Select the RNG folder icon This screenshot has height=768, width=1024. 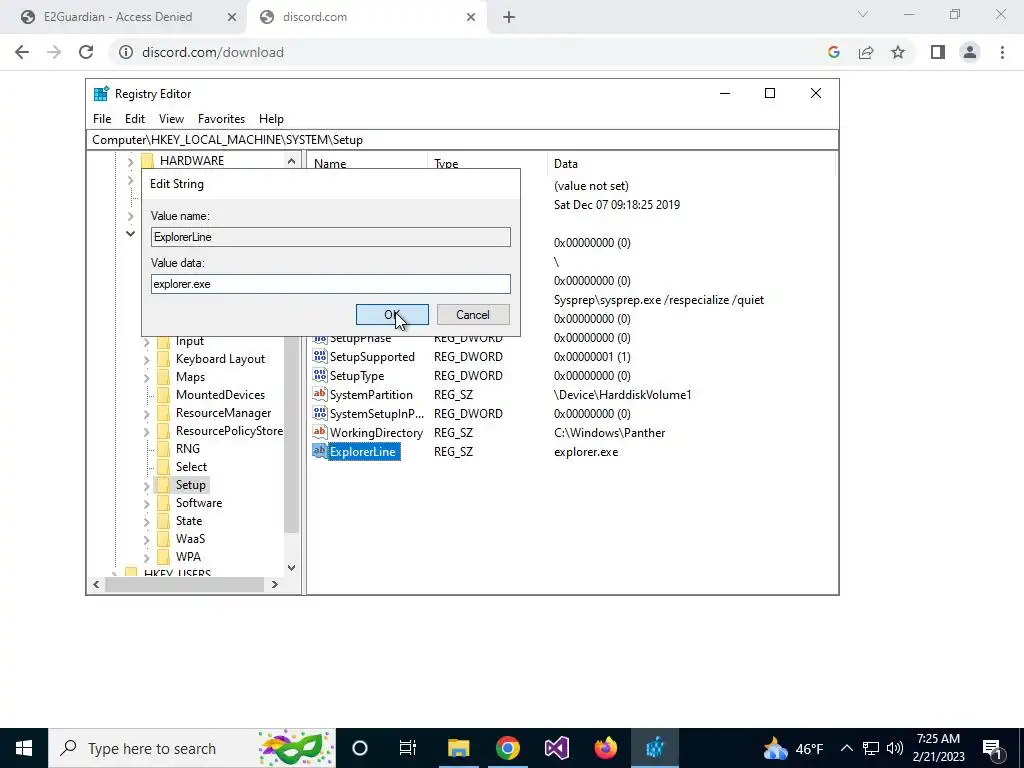click(x=163, y=449)
